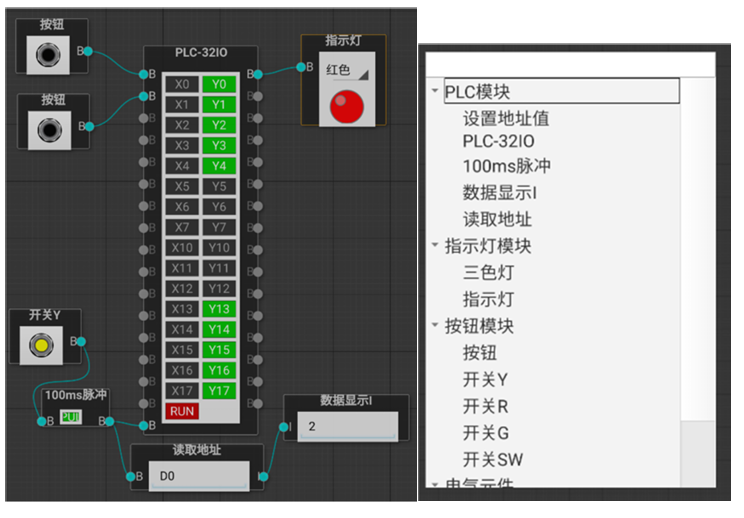Collapse the 指示灯模块 tree group
The image size is (744, 518).
tap(435, 245)
